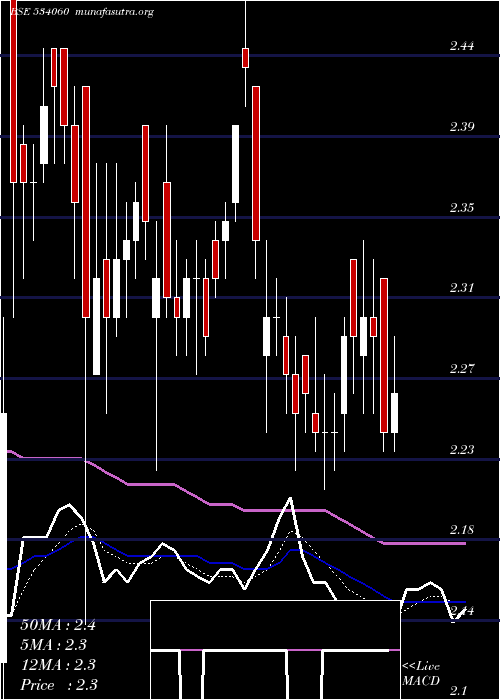
Task: Click the munafasutra.org watermark text
Action: [115, 12]
